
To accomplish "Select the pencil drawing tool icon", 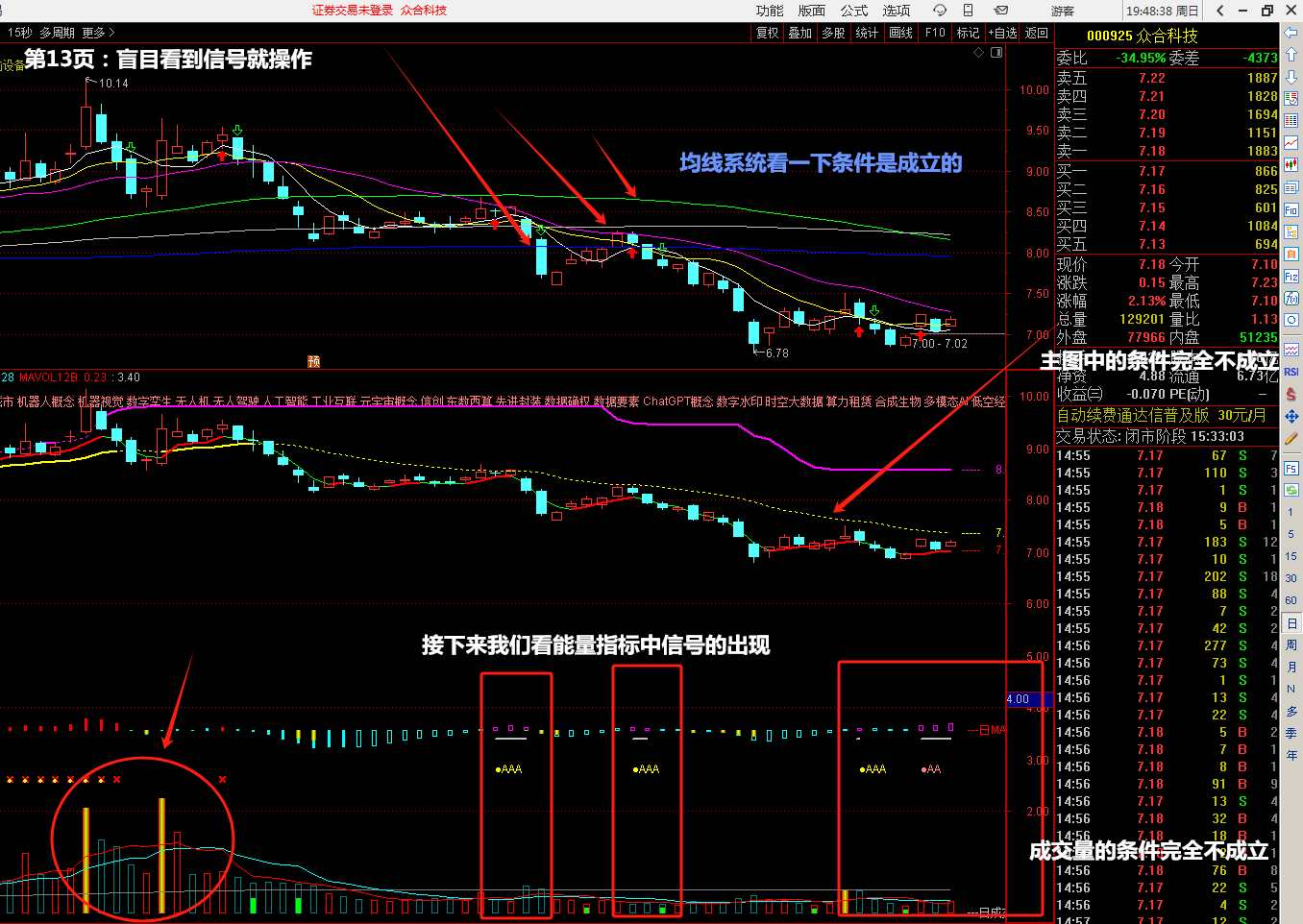I will tap(1291, 438).
